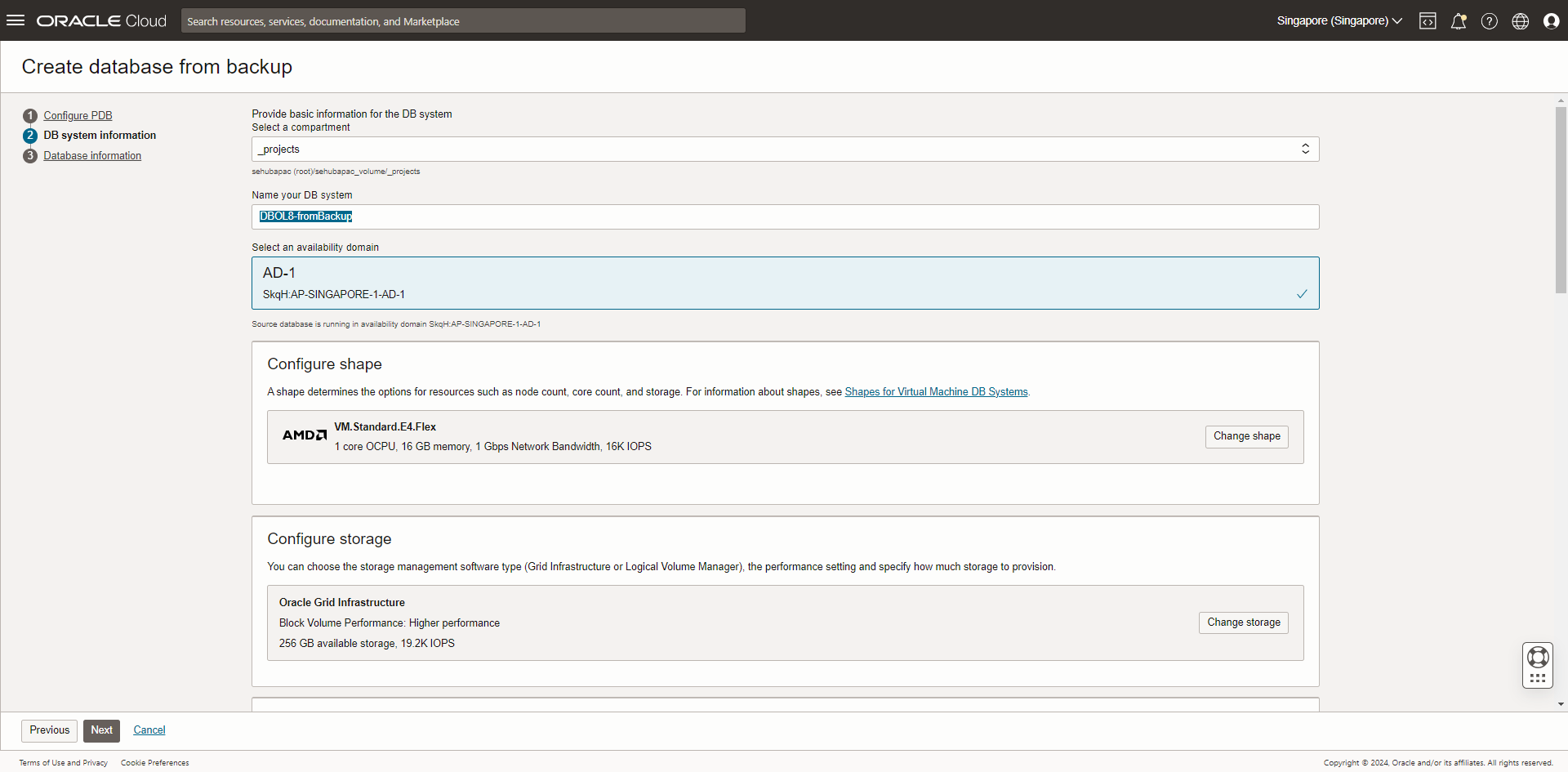Open the help question mark icon
The image size is (1568, 772).
point(1490,21)
